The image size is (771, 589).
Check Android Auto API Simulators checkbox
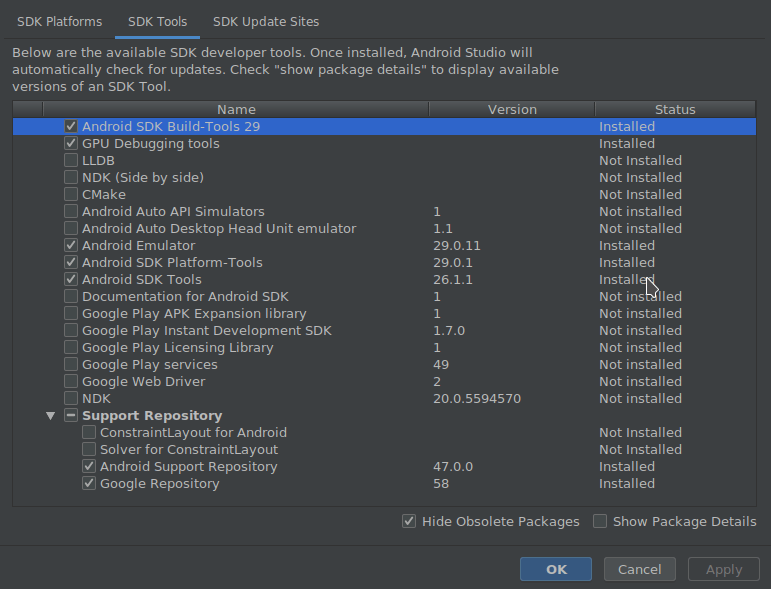tap(71, 211)
